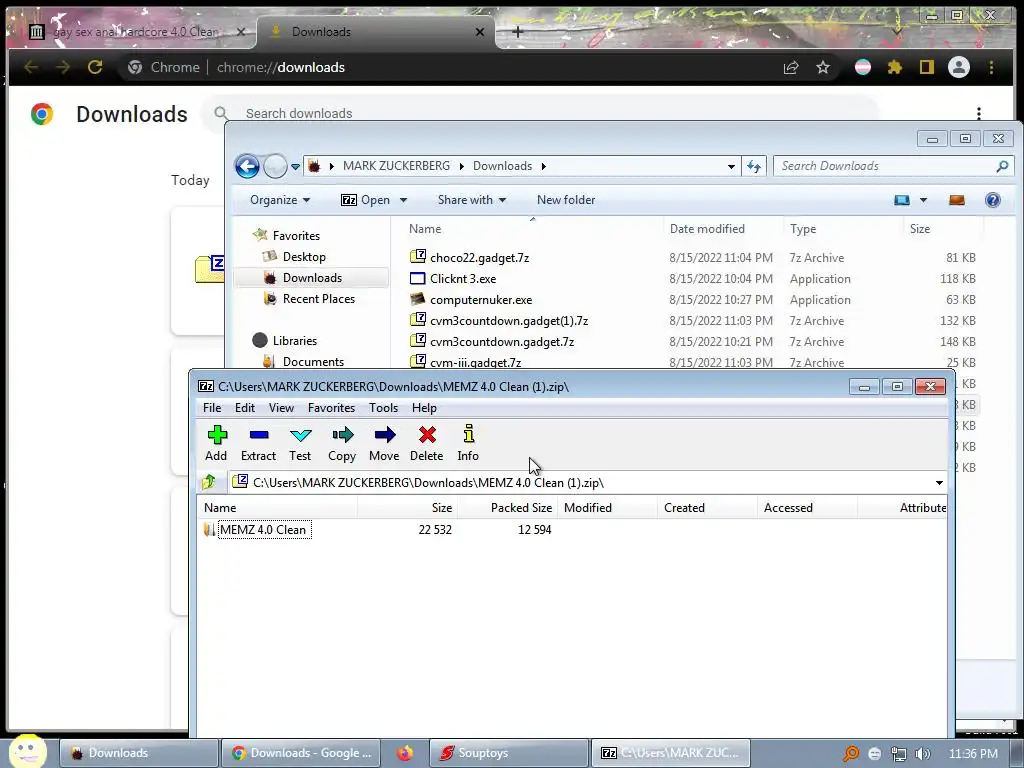Click New folder in Explorer toolbar
Viewport: 1024px width, 768px height.
pyautogui.click(x=566, y=200)
